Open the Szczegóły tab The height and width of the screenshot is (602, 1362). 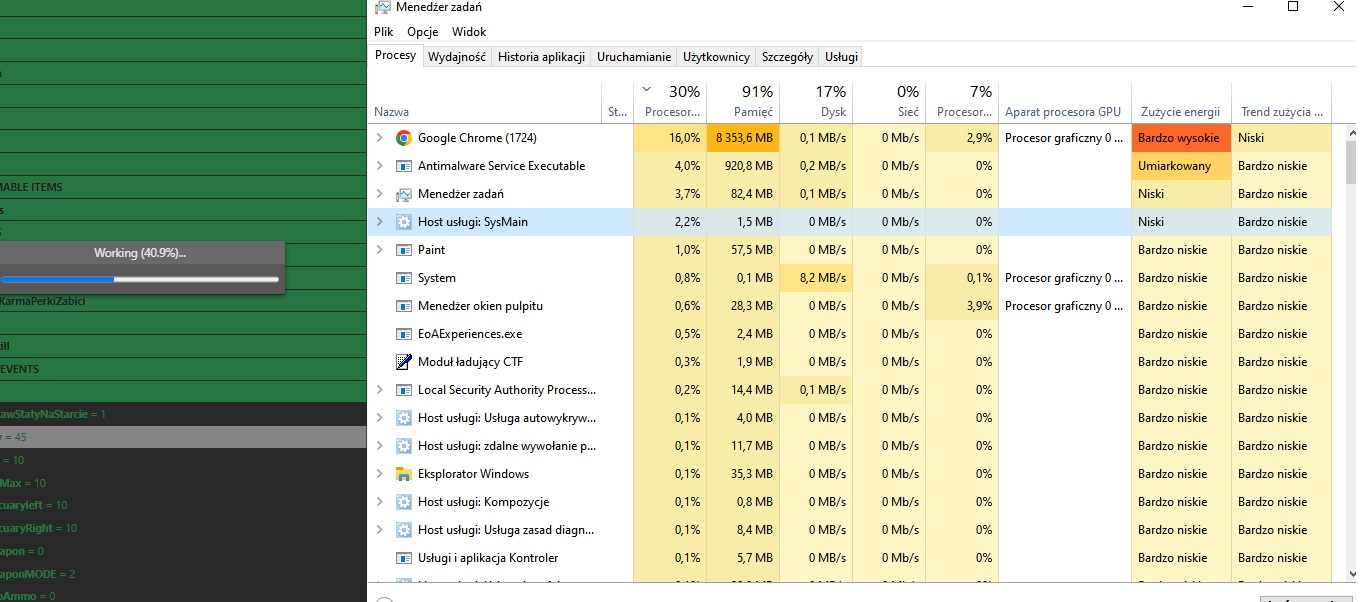[x=787, y=57]
